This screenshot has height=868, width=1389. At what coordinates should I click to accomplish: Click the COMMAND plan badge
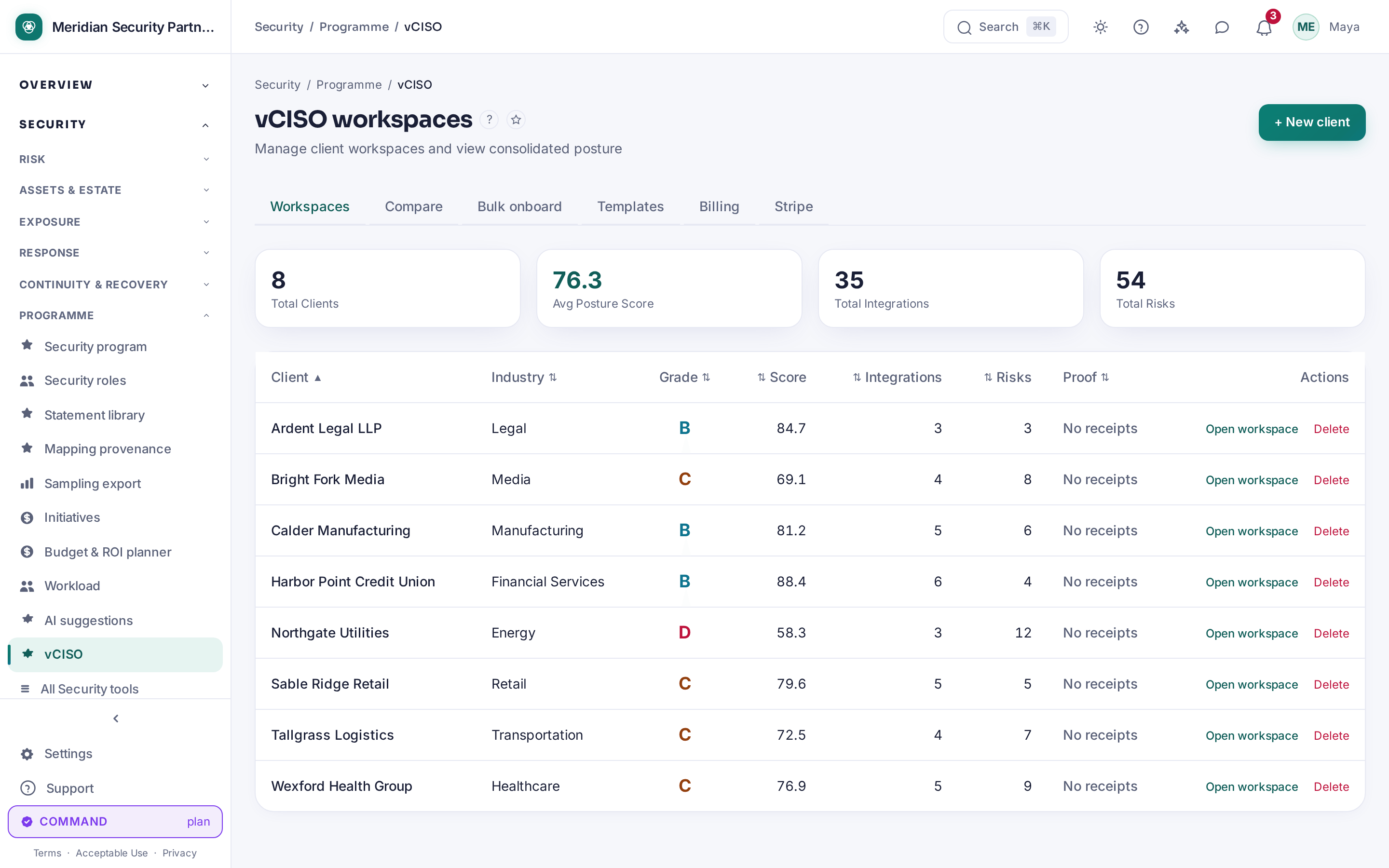coord(115,822)
